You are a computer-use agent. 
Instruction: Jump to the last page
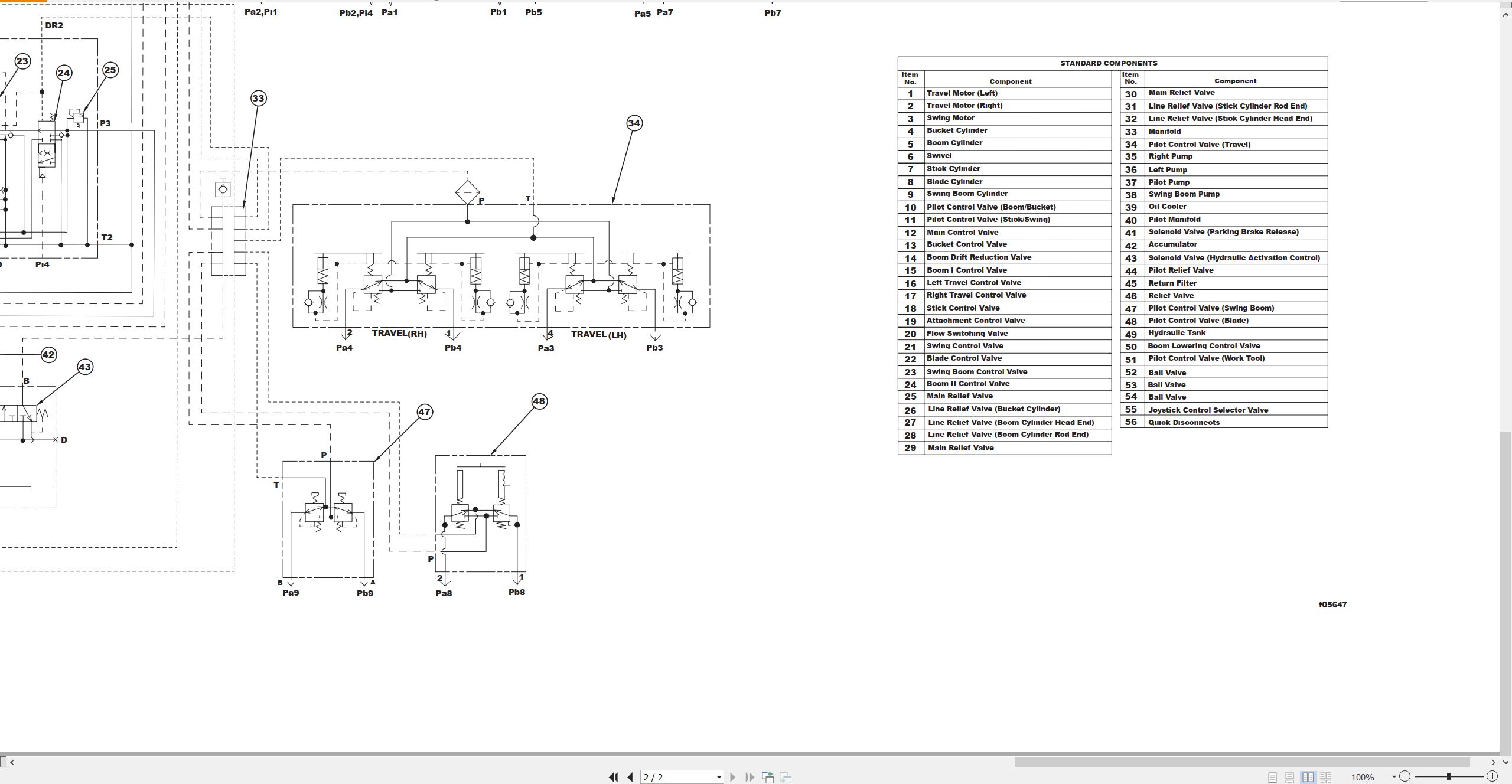[x=750, y=777]
